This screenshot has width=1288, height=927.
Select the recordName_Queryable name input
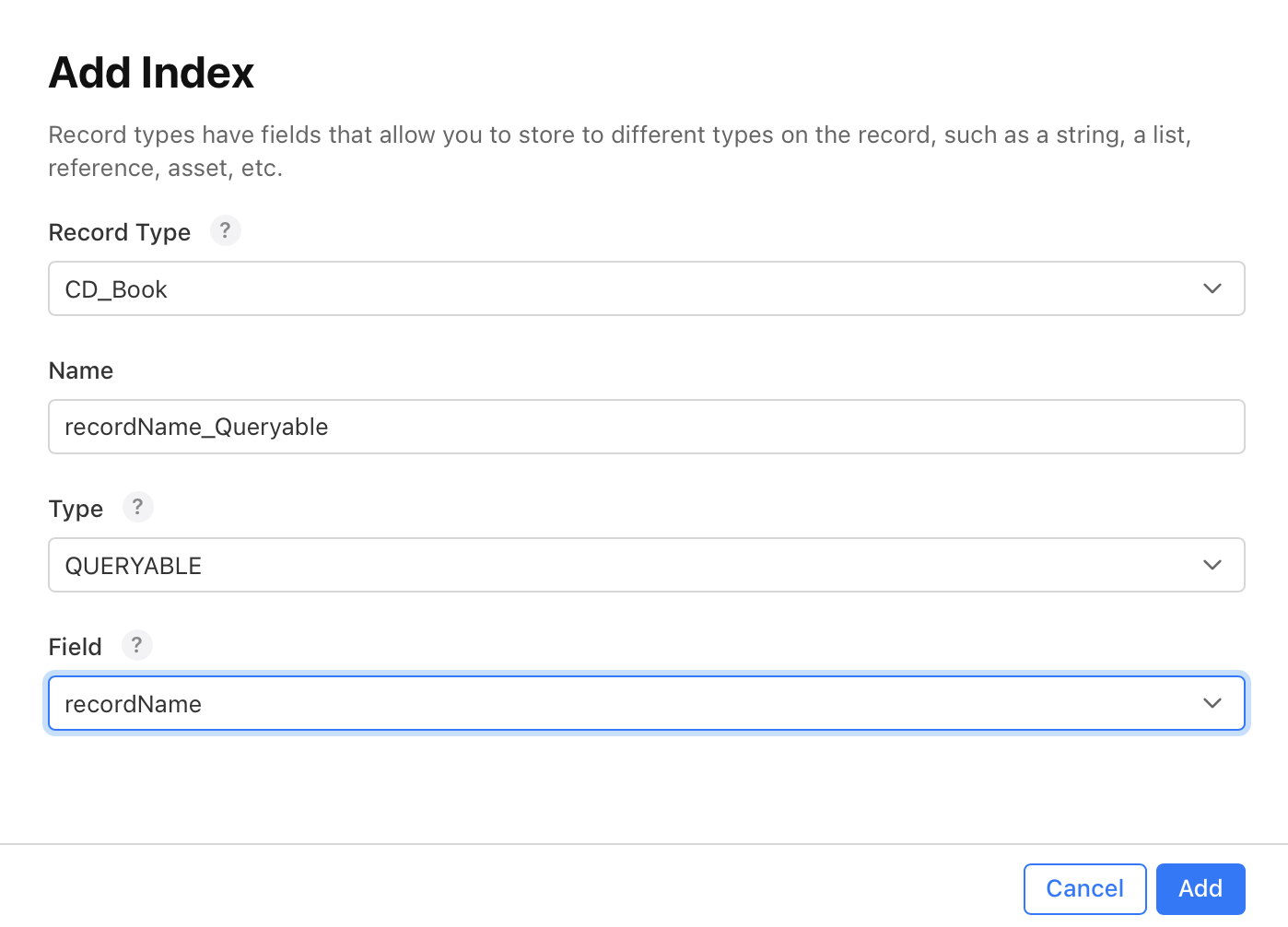(645, 427)
